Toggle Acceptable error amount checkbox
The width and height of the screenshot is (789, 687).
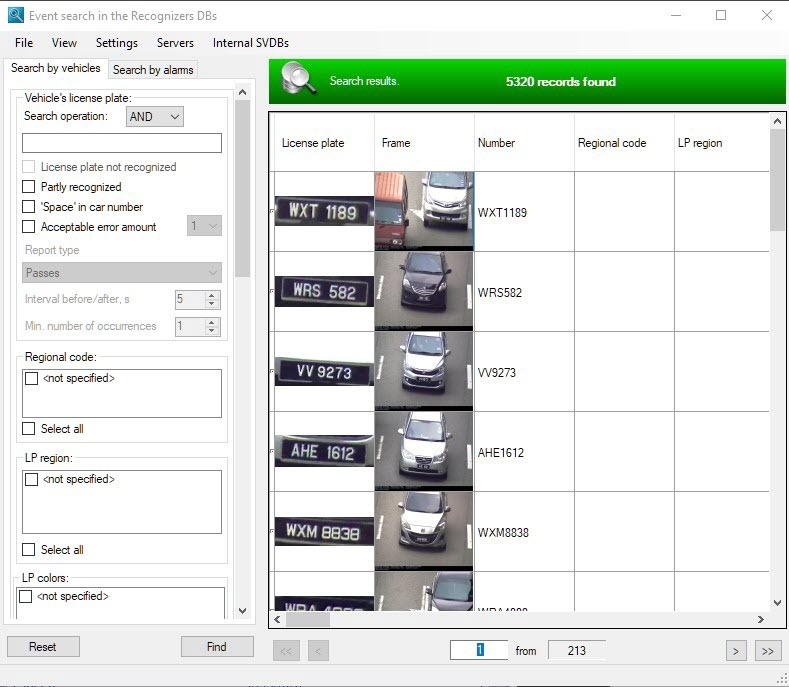click(x=29, y=227)
